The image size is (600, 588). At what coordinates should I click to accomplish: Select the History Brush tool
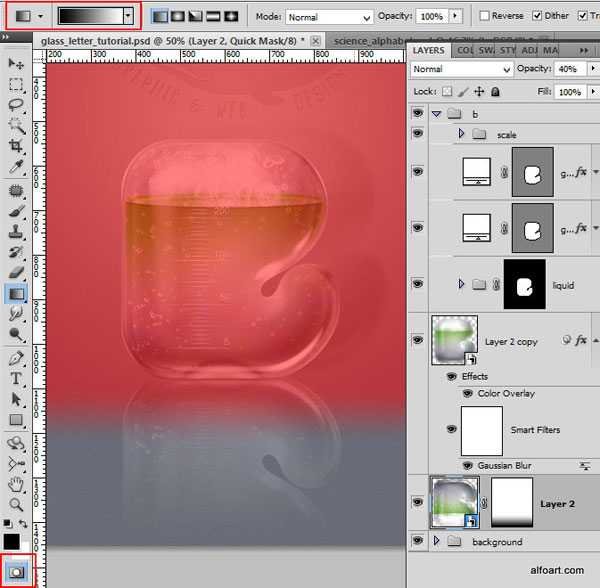click(x=16, y=252)
